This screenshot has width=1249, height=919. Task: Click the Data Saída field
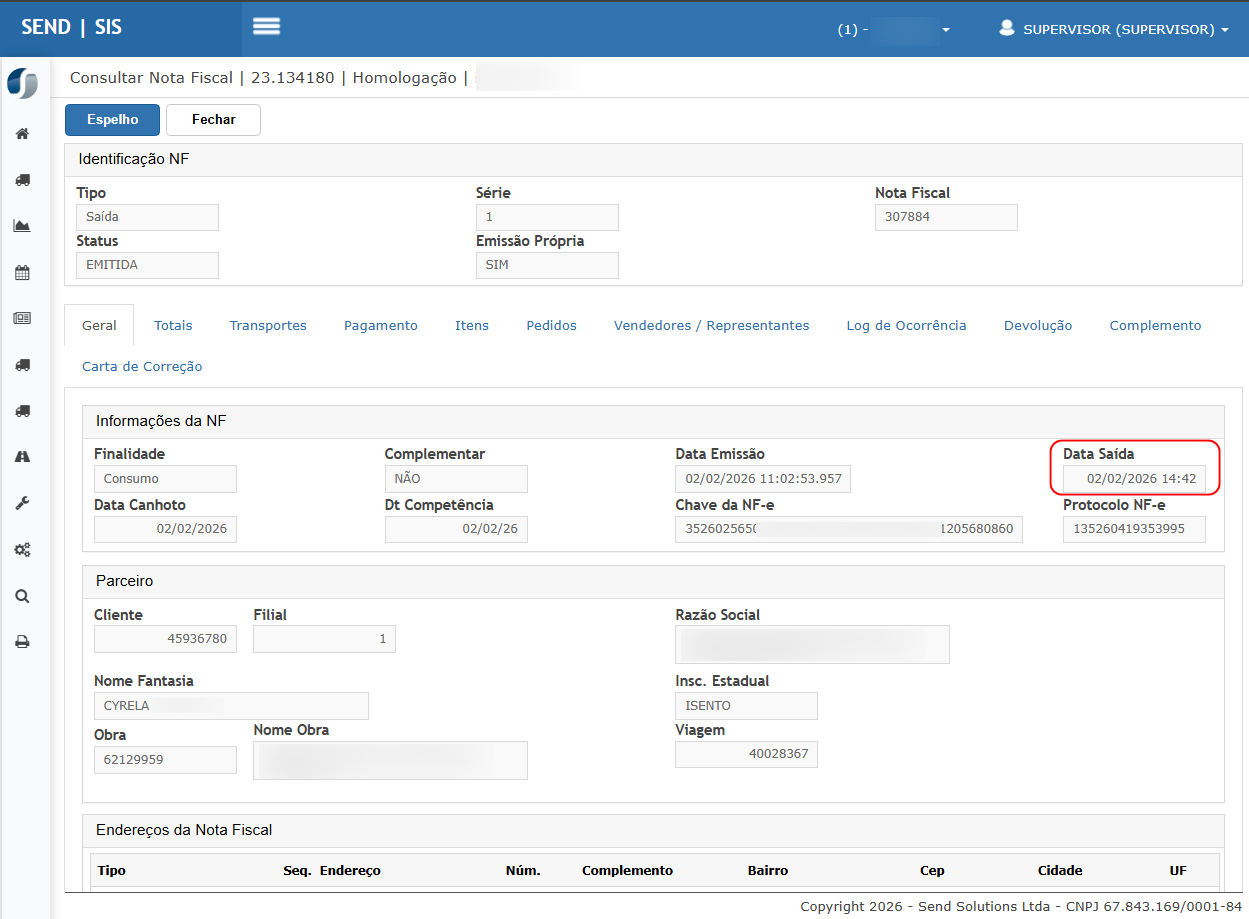coord(1134,479)
